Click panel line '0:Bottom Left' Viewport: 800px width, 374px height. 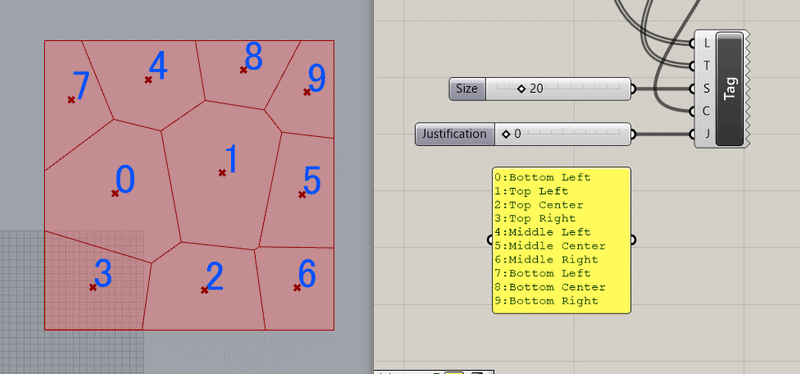(542, 178)
